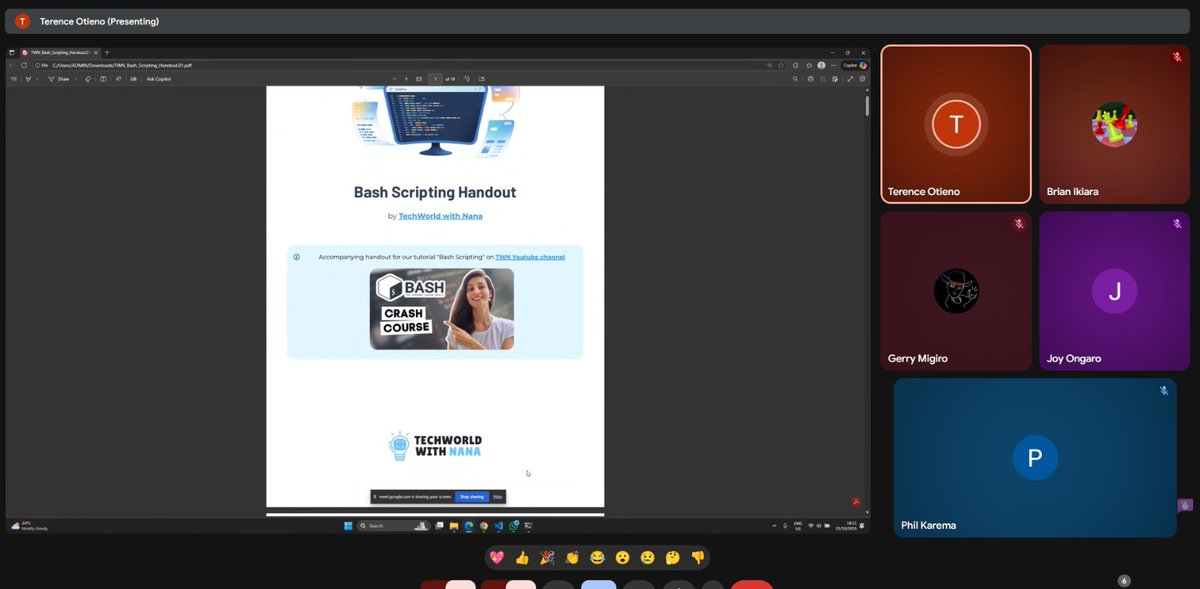The image size is (1200, 589).
Task: Click the Bash Crash Course video thumbnail
Action: (x=442, y=309)
